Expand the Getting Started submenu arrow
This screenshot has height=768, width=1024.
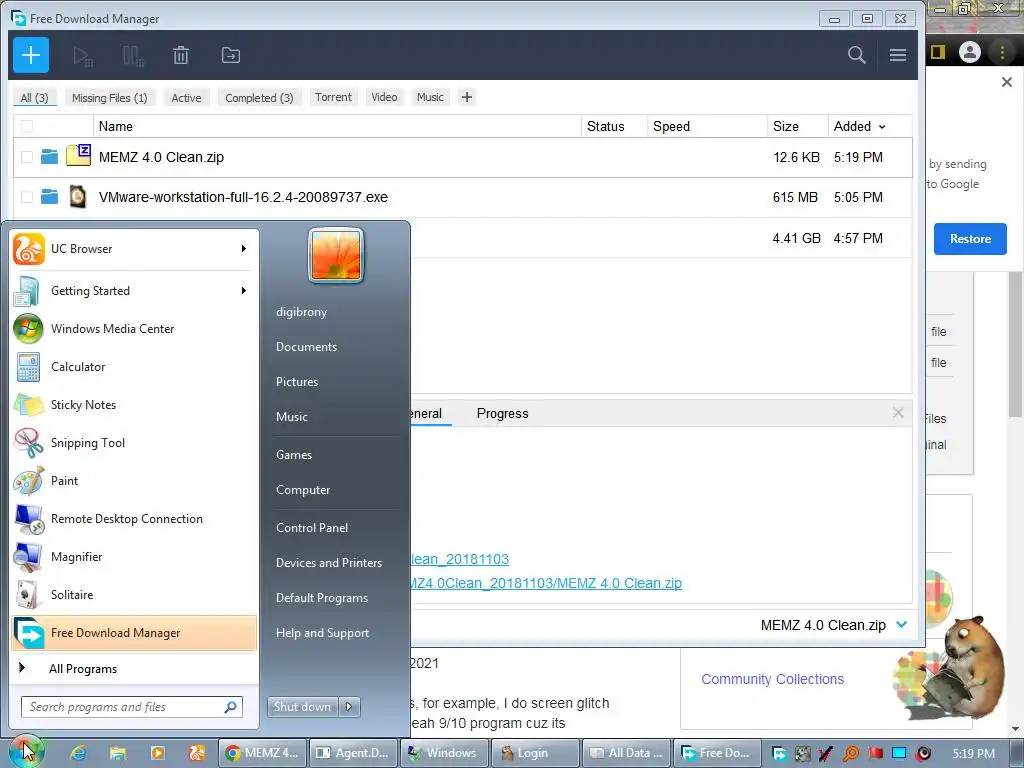[x=244, y=291]
